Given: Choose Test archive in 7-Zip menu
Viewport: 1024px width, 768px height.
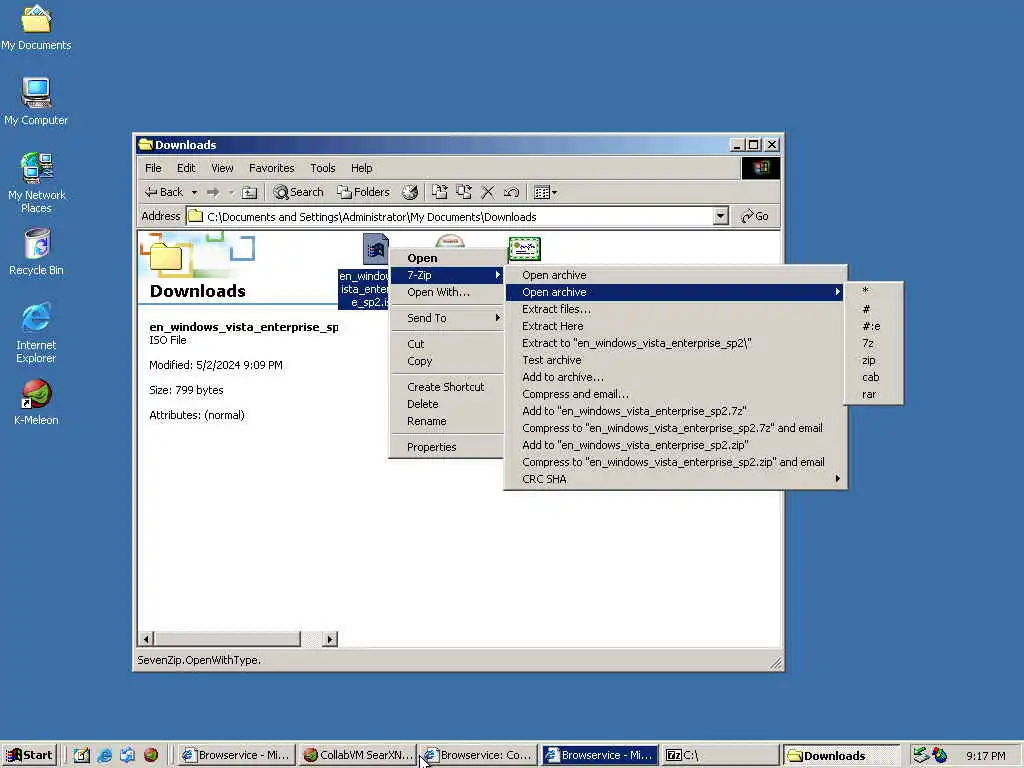Looking at the screenshot, I should (675, 360).
